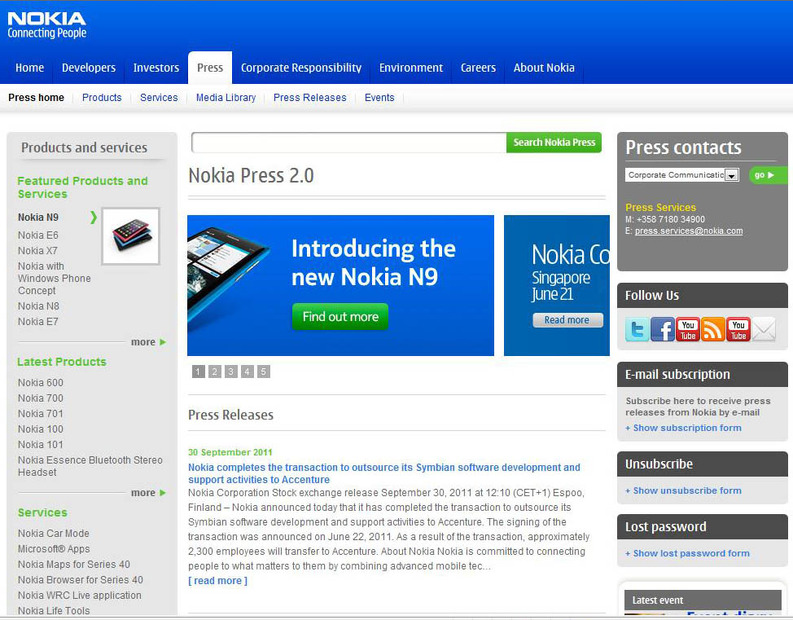Open the orange RSS feed icon
793x620 pixels.
pos(713,330)
